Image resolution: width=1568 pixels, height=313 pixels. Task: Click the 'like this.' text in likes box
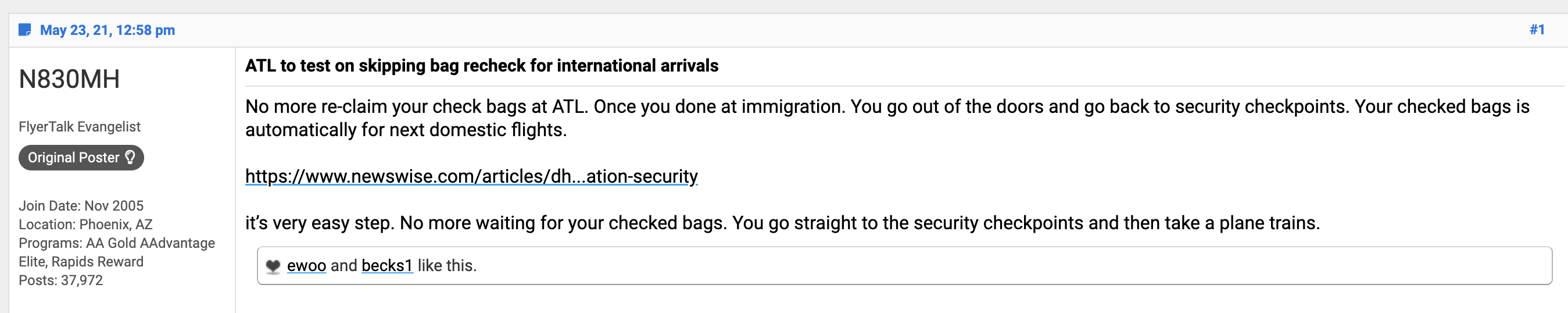pos(447,265)
